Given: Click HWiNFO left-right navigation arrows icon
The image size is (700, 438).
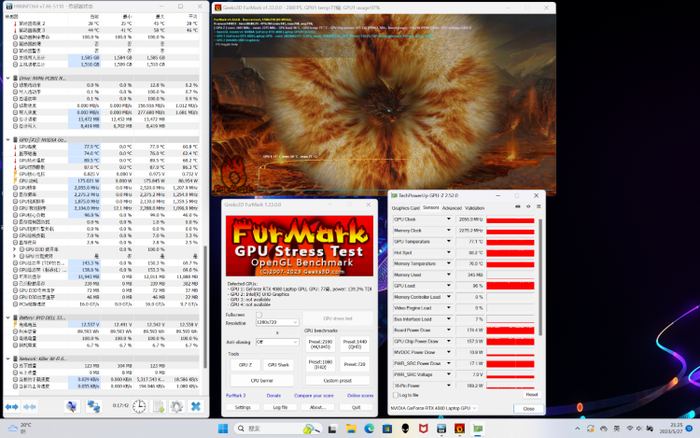Looking at the screenshot, I should tap(13, 407).
